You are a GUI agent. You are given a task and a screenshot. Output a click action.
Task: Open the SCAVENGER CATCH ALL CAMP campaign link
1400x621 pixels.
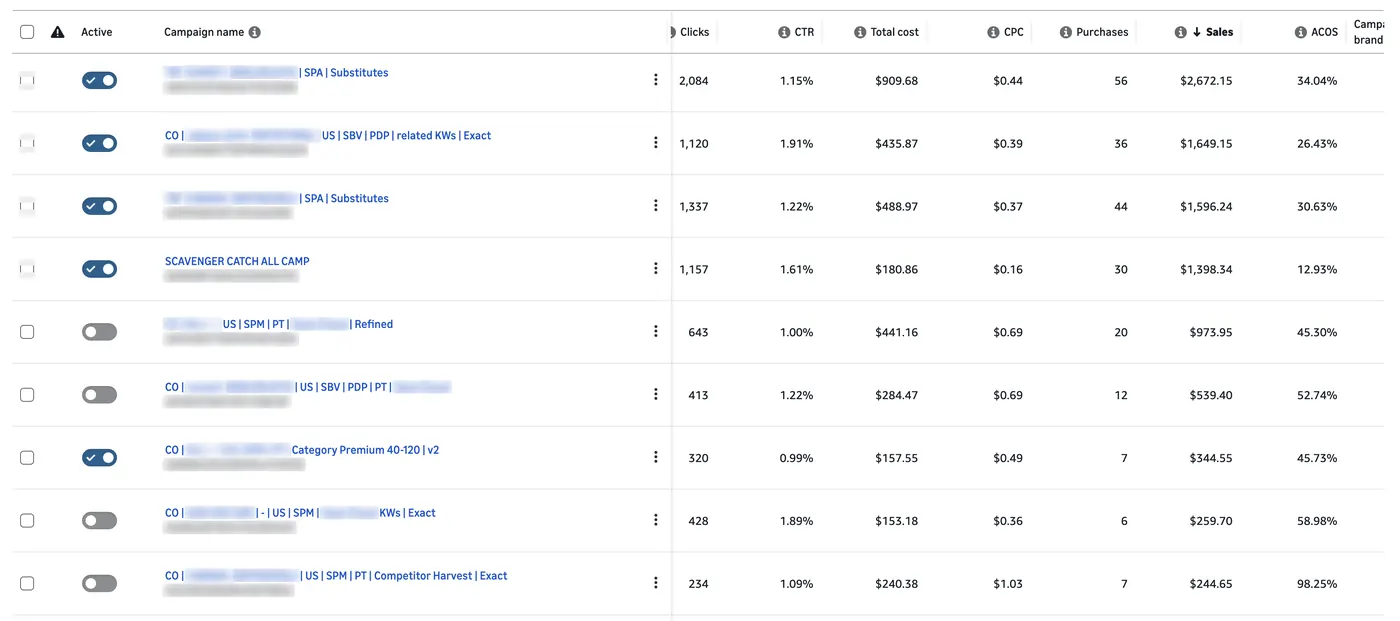pyautogui.click(x=237, y=261)
